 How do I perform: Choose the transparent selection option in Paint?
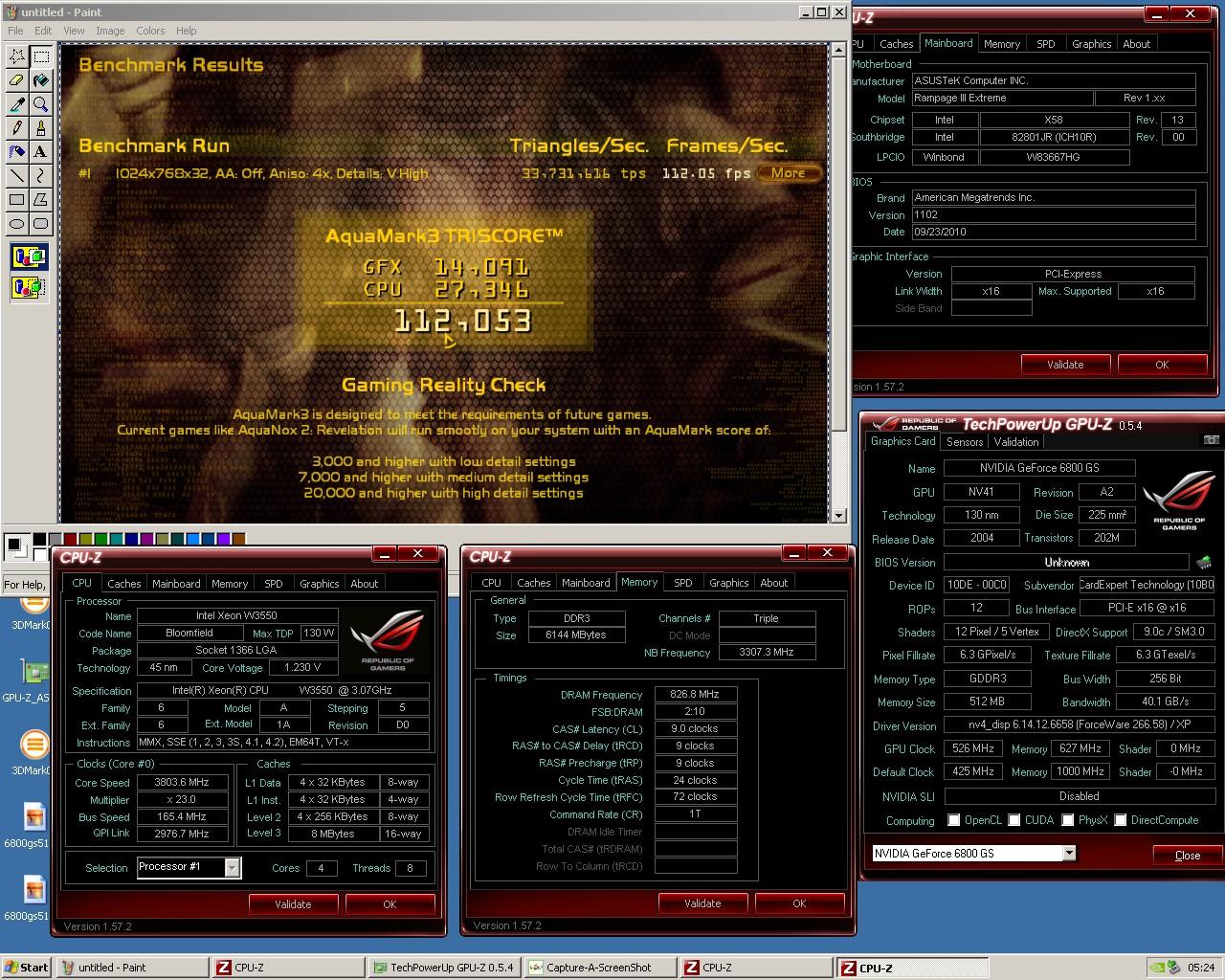click(x=30, y=286)
